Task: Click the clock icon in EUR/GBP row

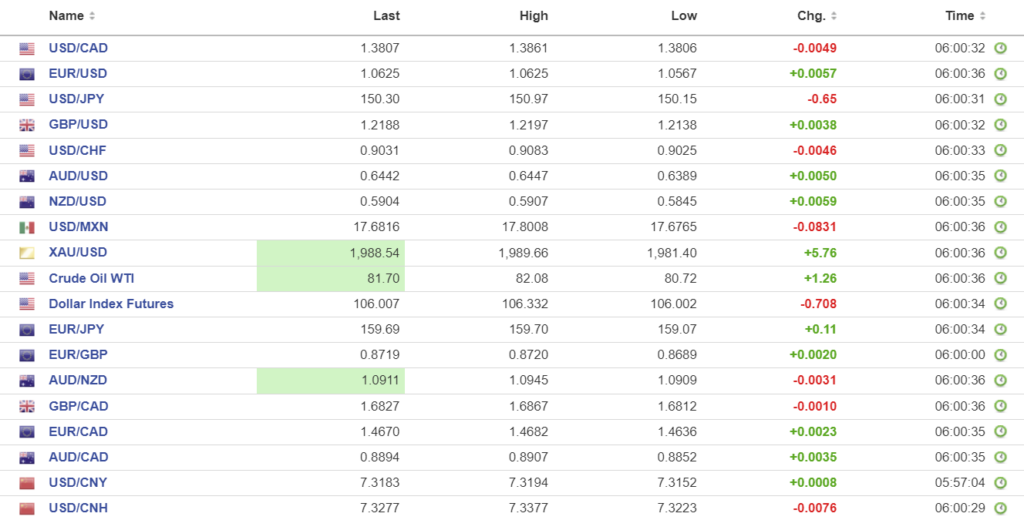Action: [1000, 355]
